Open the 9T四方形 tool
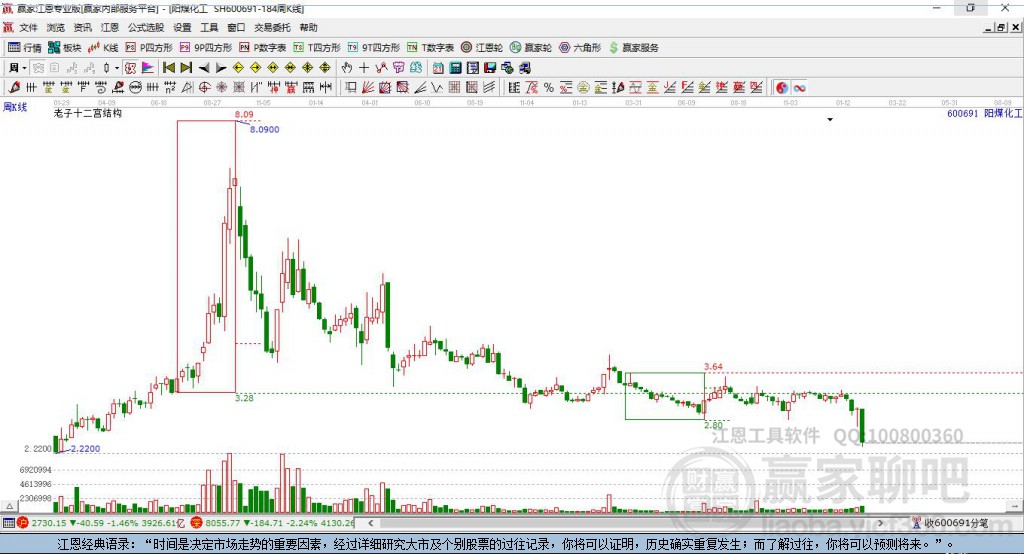Viewport: 1024px width, 554px height. tap(374, 48)
